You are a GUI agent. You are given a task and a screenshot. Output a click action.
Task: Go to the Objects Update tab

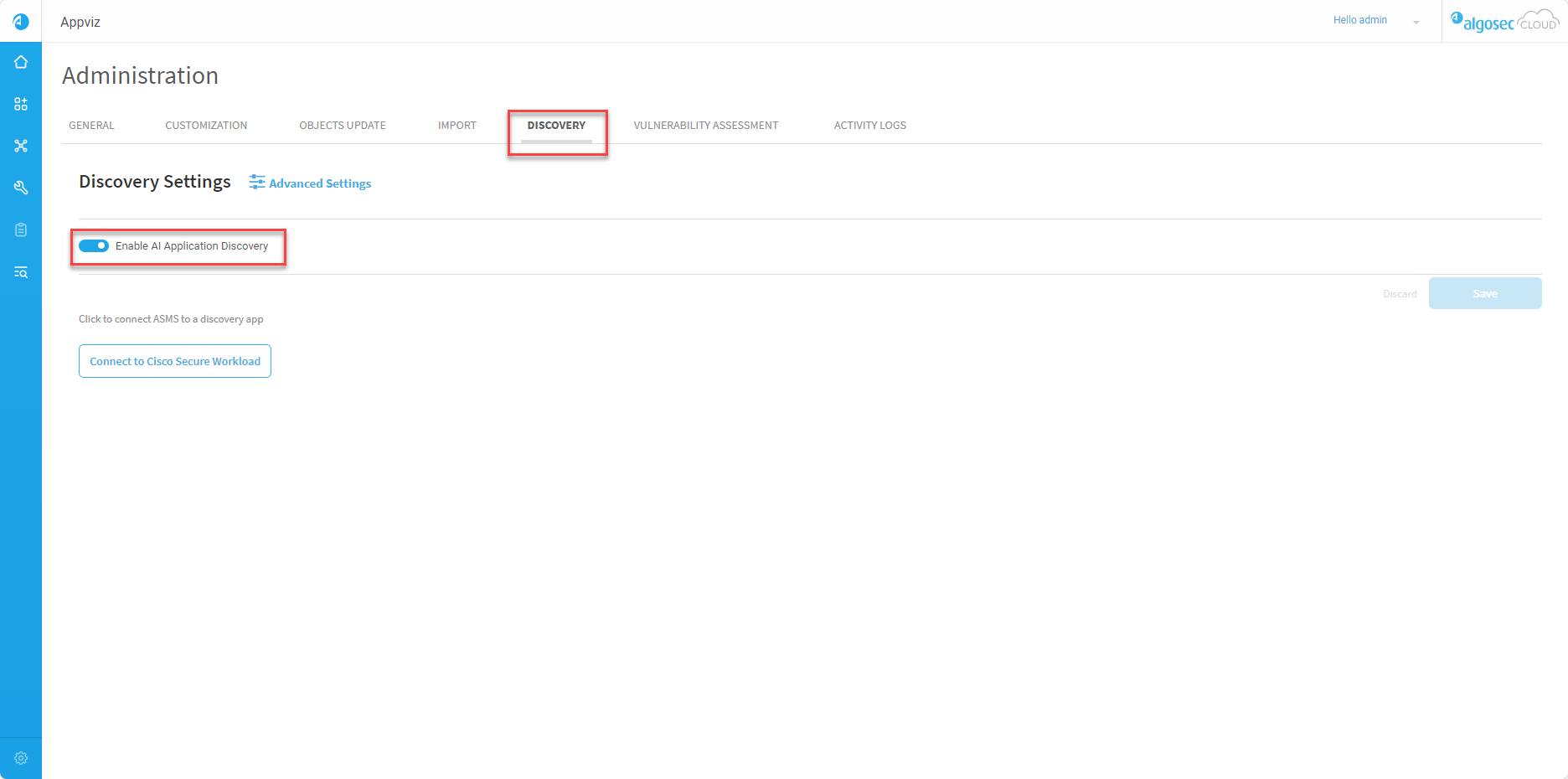point(343,126)
